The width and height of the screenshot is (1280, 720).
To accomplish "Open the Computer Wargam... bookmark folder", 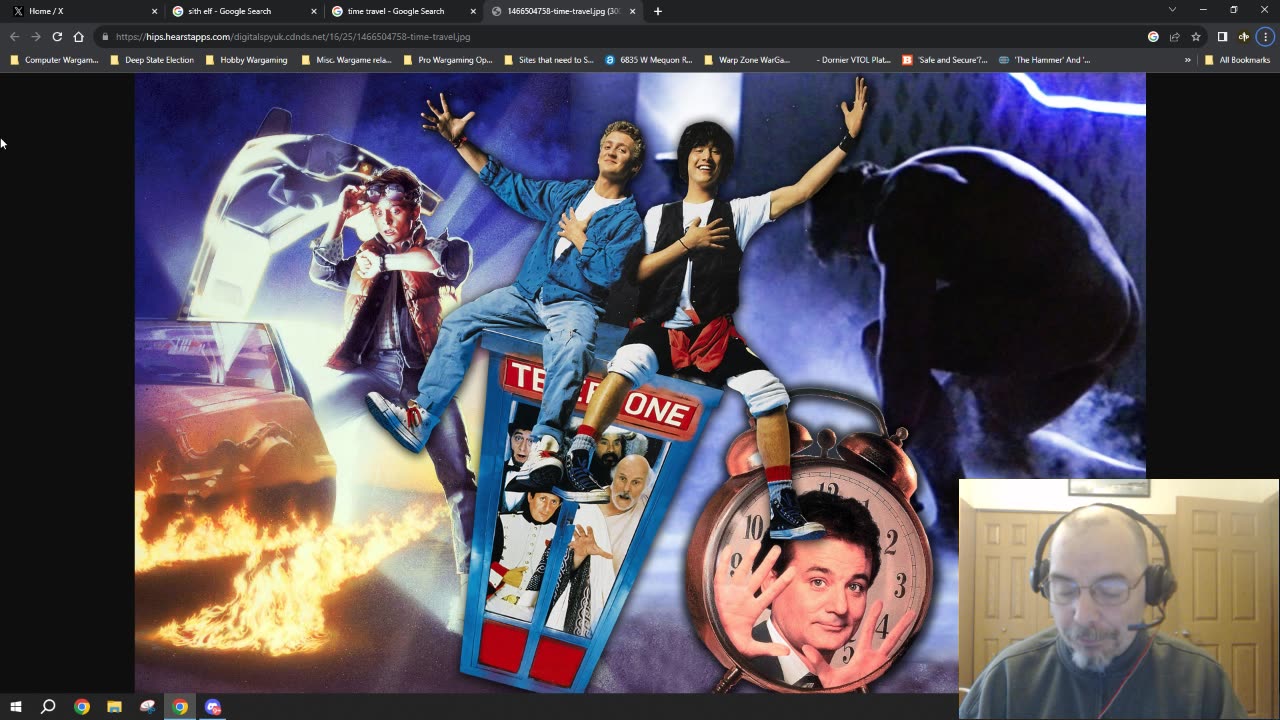I will click(x=54, y=60).
